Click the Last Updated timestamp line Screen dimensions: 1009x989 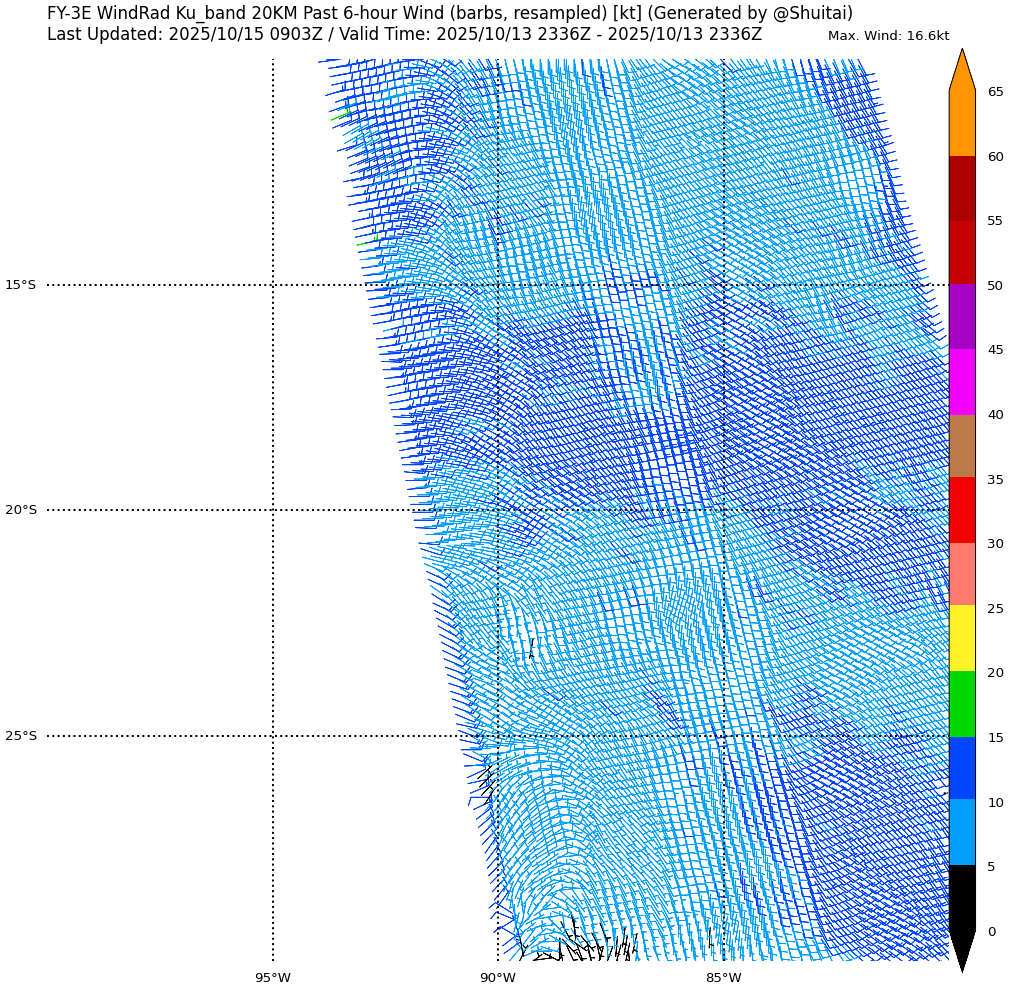click(x=404, y=35)
